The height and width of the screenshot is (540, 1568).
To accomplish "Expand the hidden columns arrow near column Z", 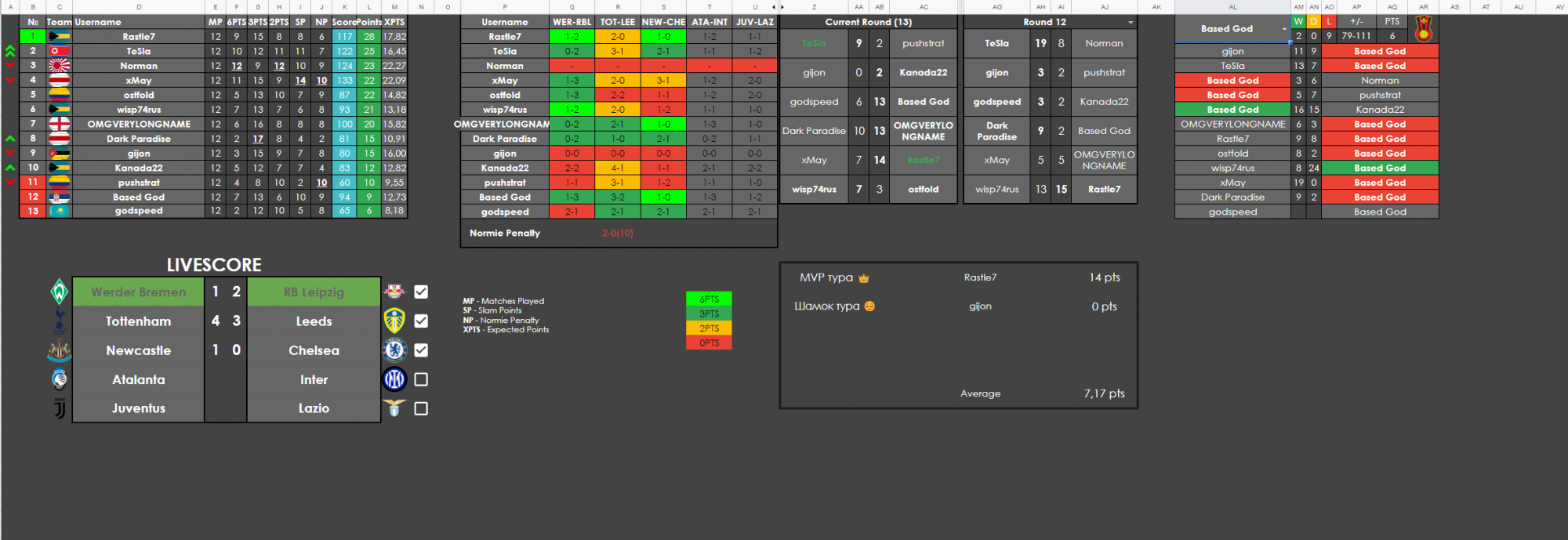I will 782,7.
